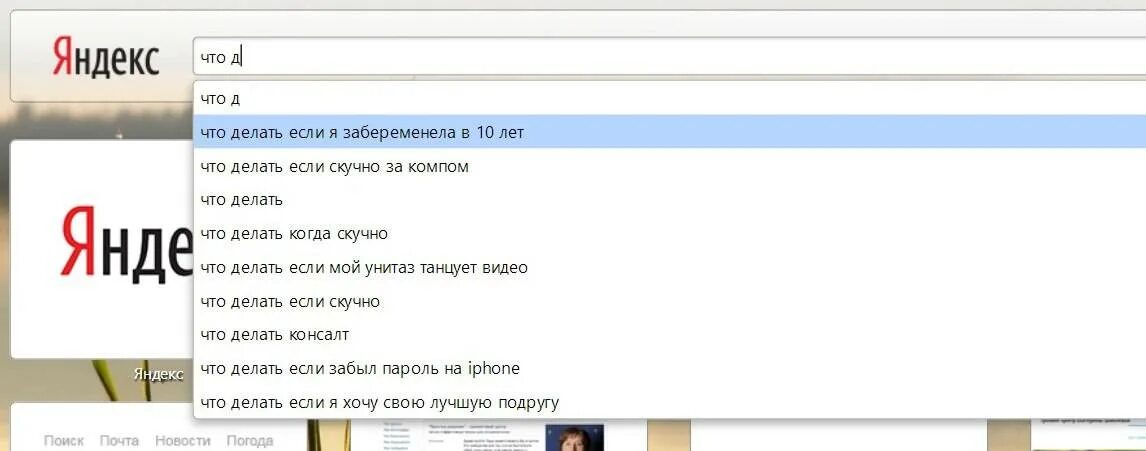The width and height of the screenshot is (1146, 451).
Task: Select 'что делать если я хочу свою лучшую подругу'
Action: (x=669, y=402)
